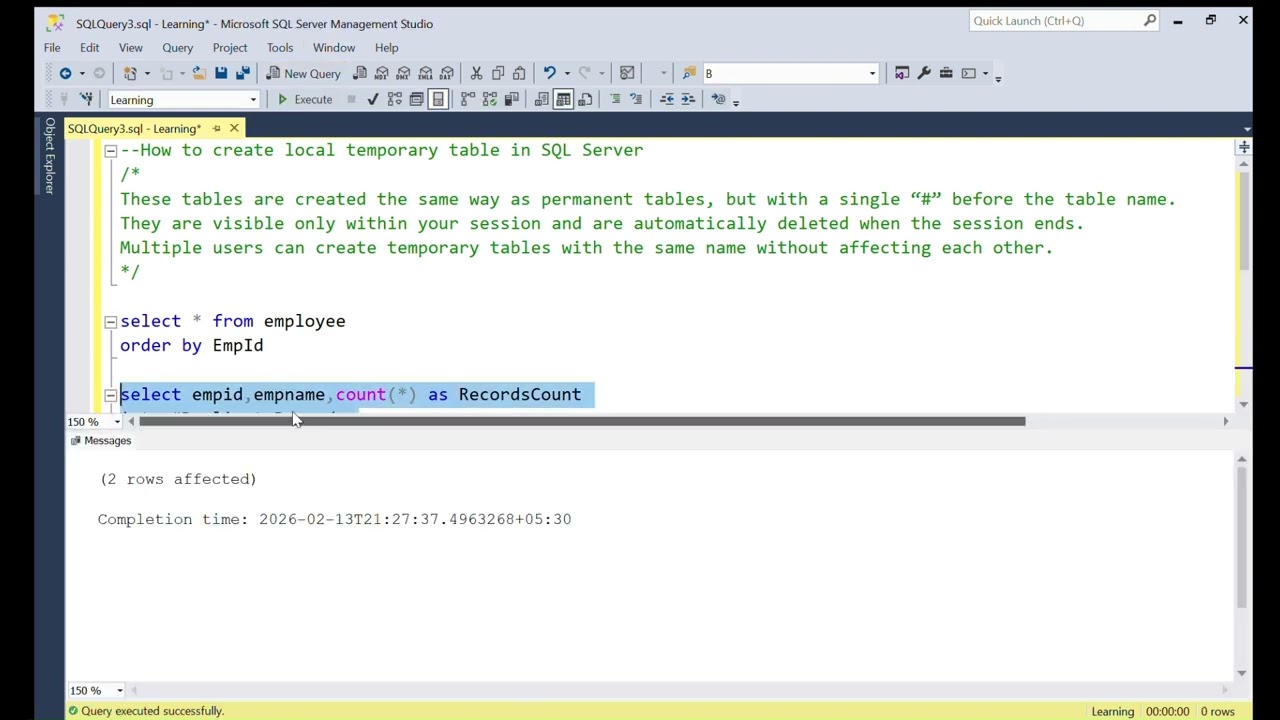Increase indent of selected lines
The image size is (1280, 720).
688,99
